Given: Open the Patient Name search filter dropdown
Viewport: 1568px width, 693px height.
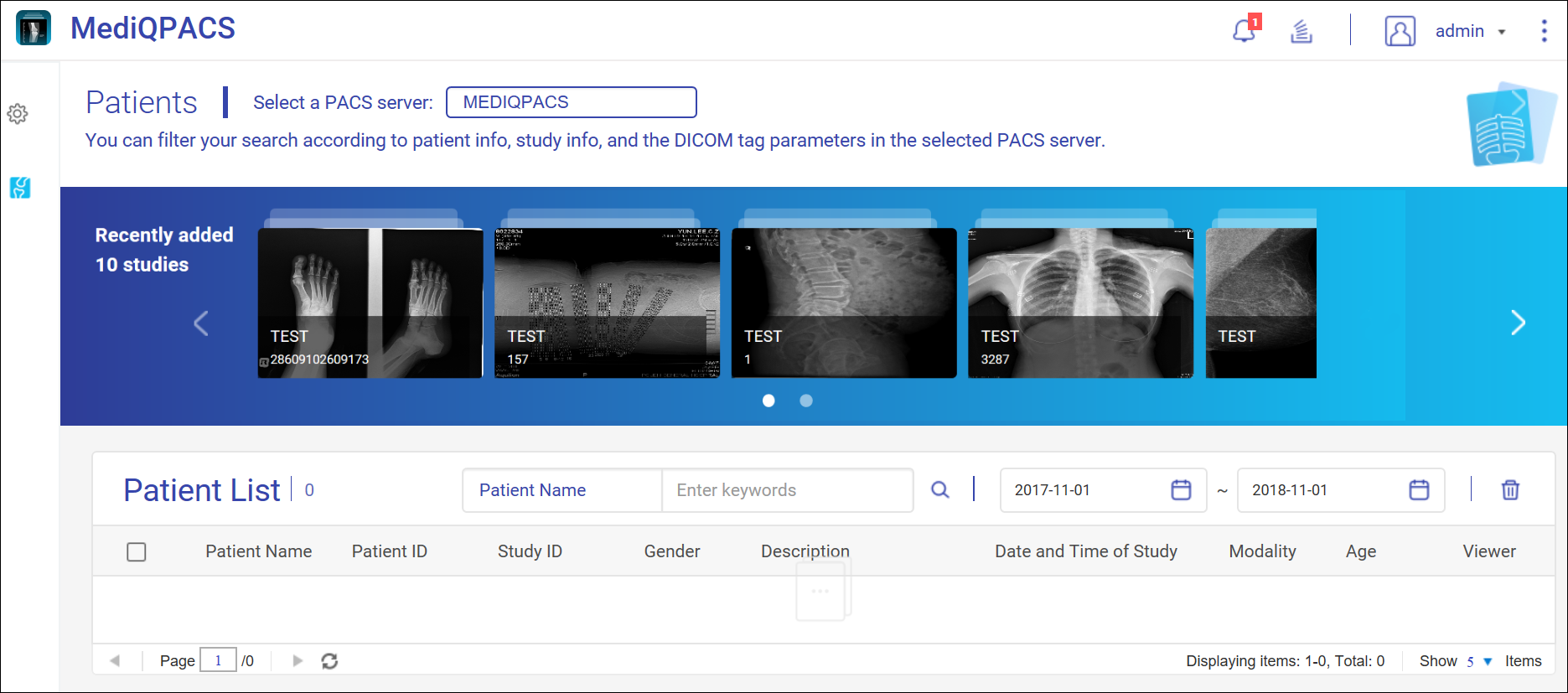Looking at the screenshot, I should point(561,490).
